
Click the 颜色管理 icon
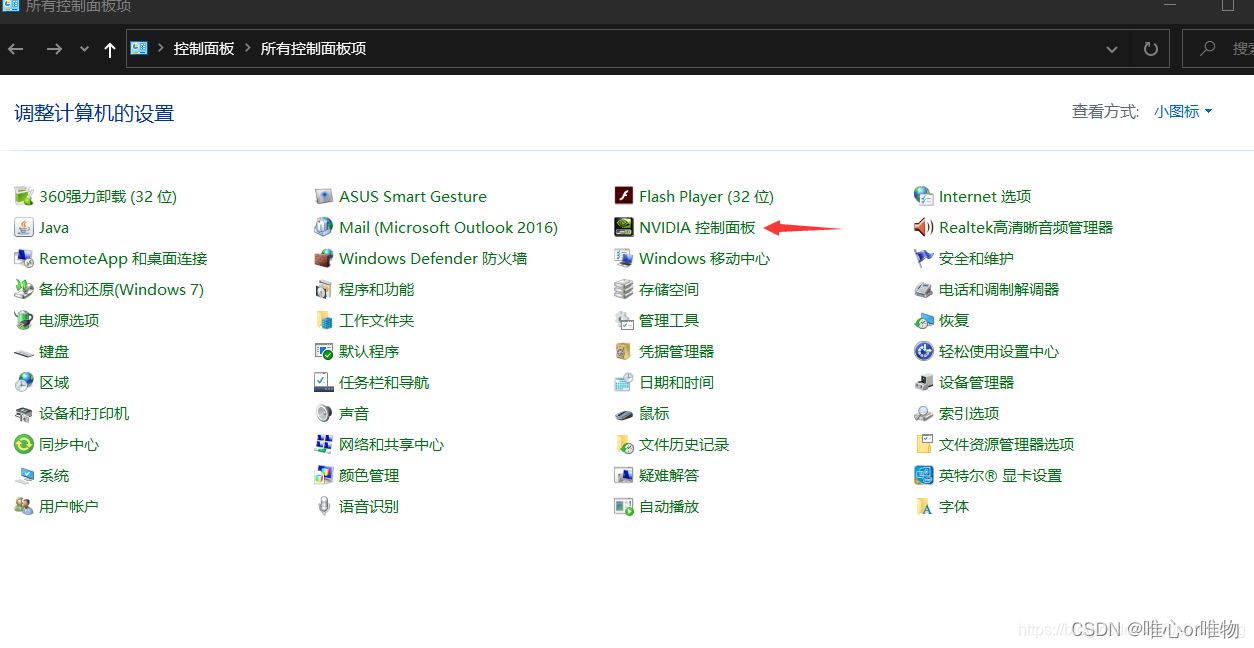(x=324, y=475)
